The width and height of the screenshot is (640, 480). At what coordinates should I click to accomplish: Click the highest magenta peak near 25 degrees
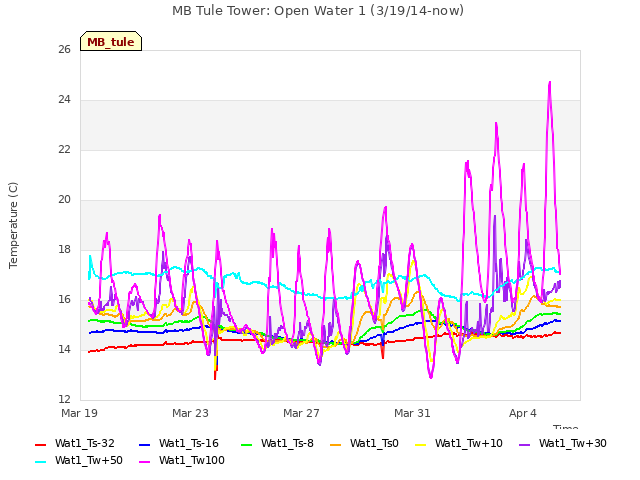(550, 83)
